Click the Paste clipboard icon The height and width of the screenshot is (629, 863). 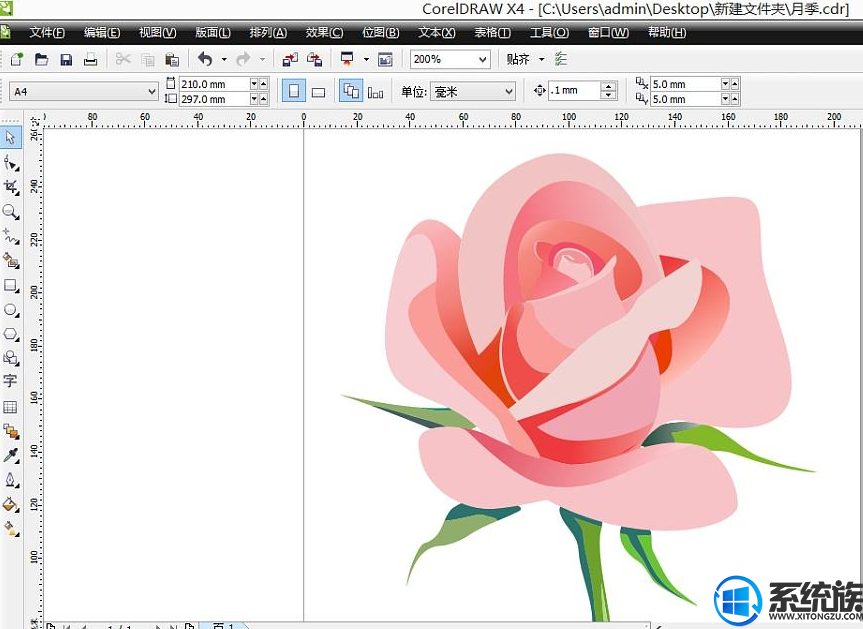click(x=172, y=59)
